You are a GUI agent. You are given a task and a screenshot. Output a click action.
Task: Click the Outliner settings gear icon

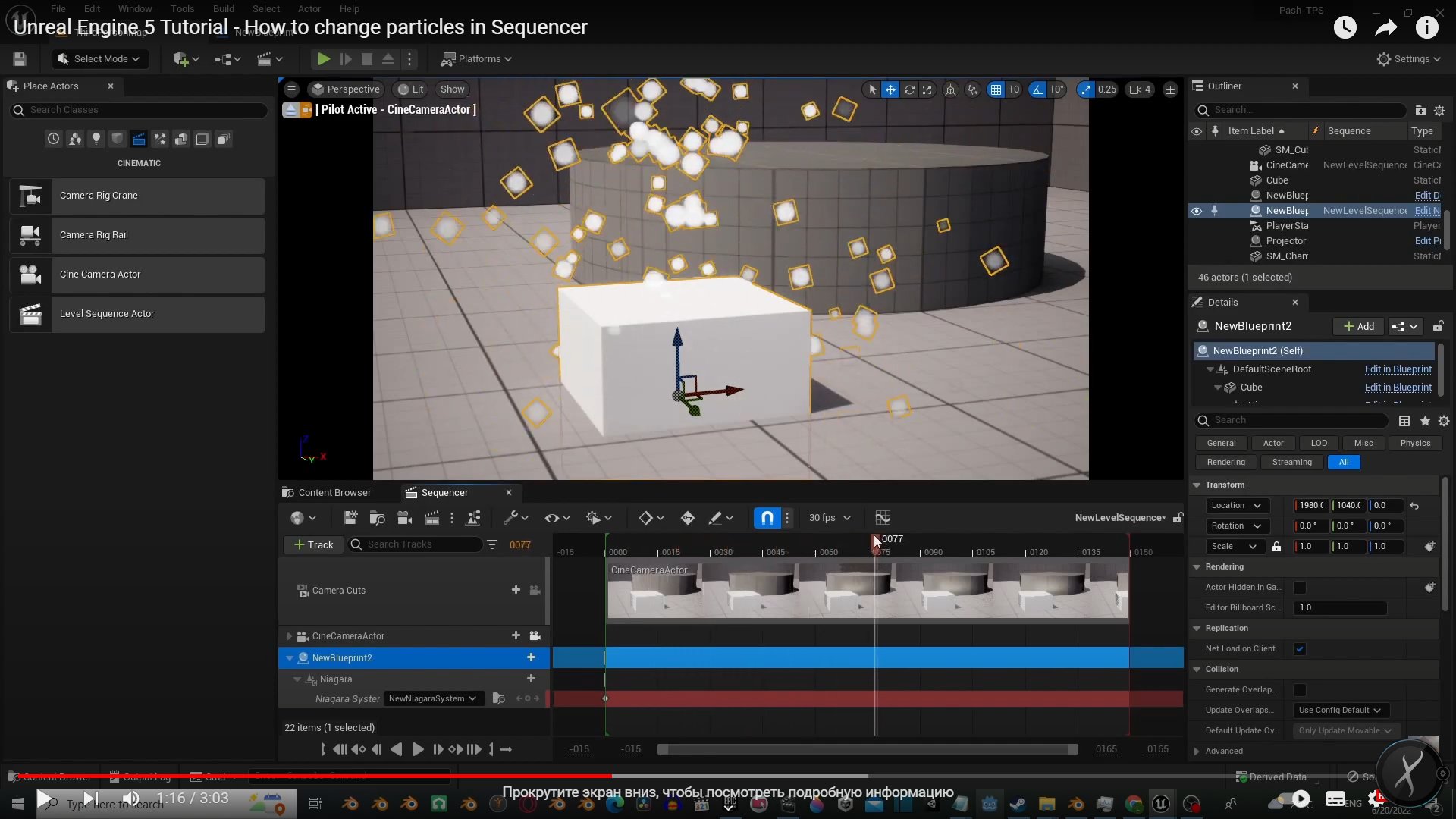pyautogui.click(x=1439, y=111)
